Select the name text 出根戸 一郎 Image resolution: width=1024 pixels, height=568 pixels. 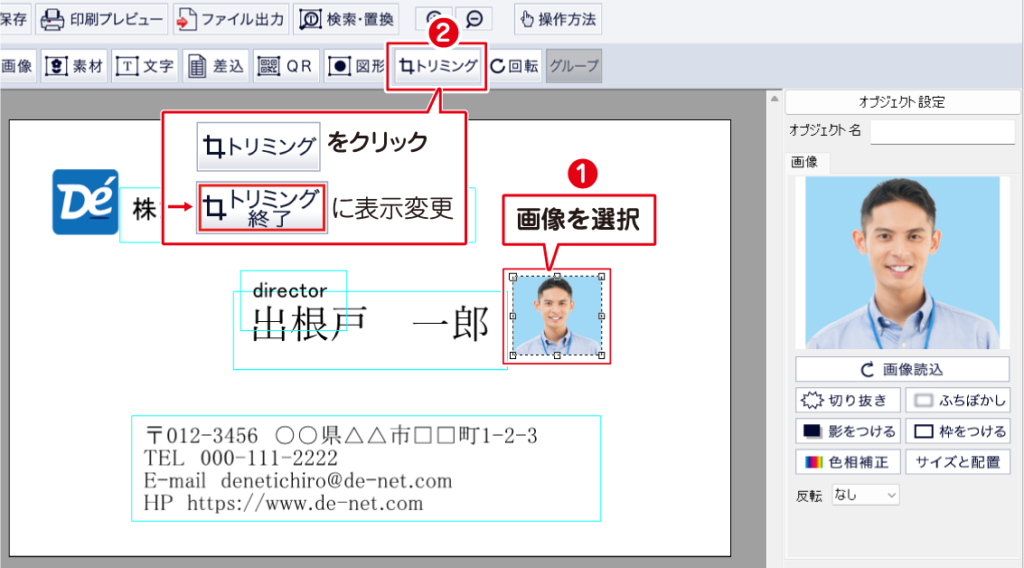pyautogui.click(x=370, y=330)
